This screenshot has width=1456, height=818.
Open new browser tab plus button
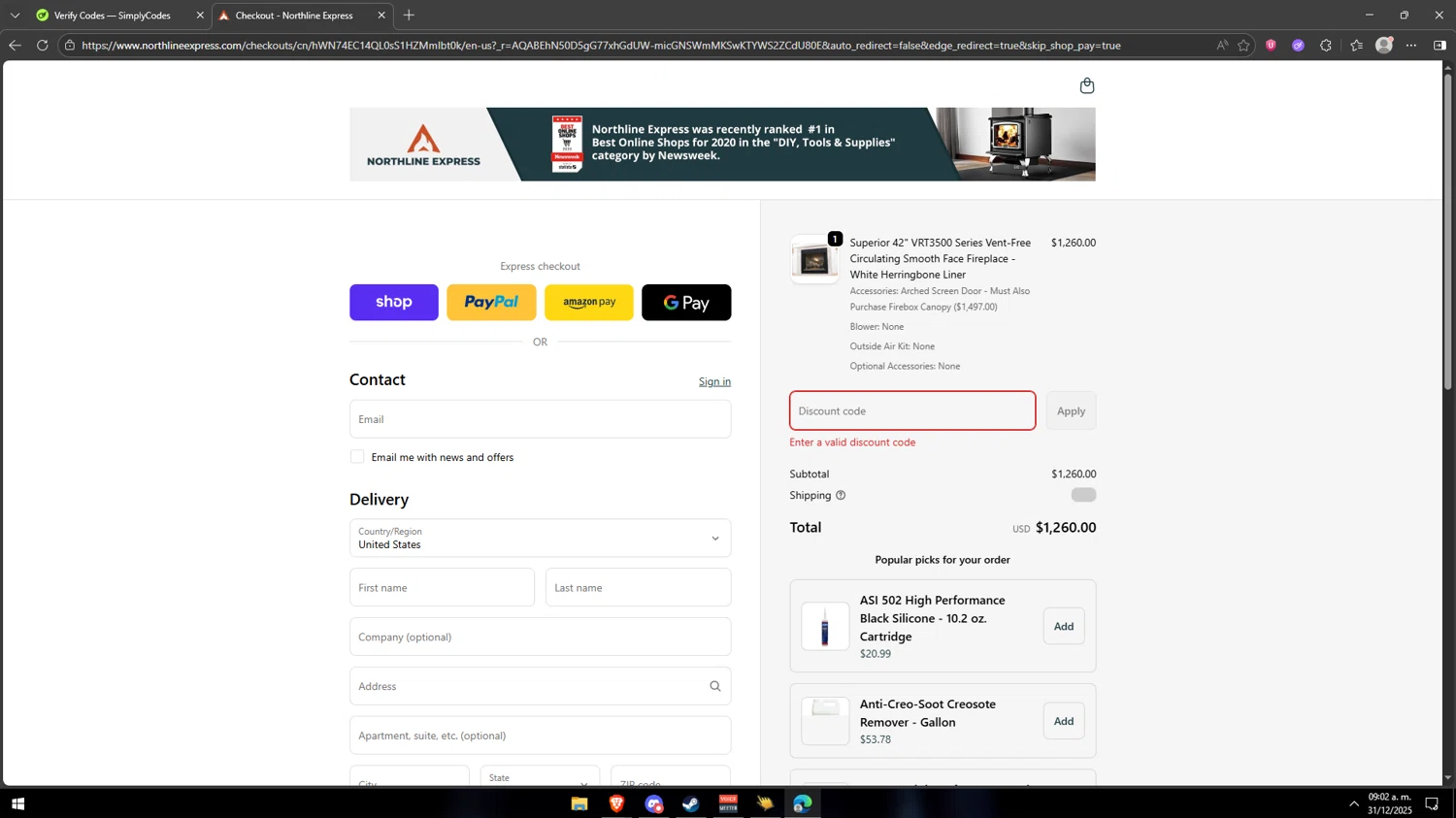409,15
